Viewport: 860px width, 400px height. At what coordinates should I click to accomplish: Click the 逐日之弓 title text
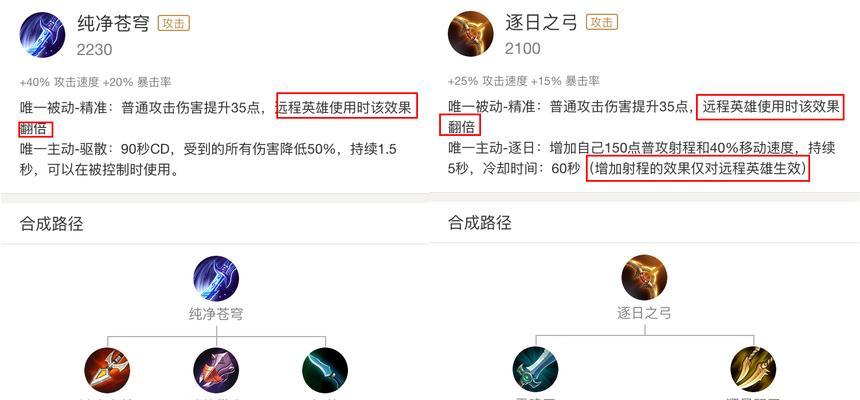click(541, 22)
